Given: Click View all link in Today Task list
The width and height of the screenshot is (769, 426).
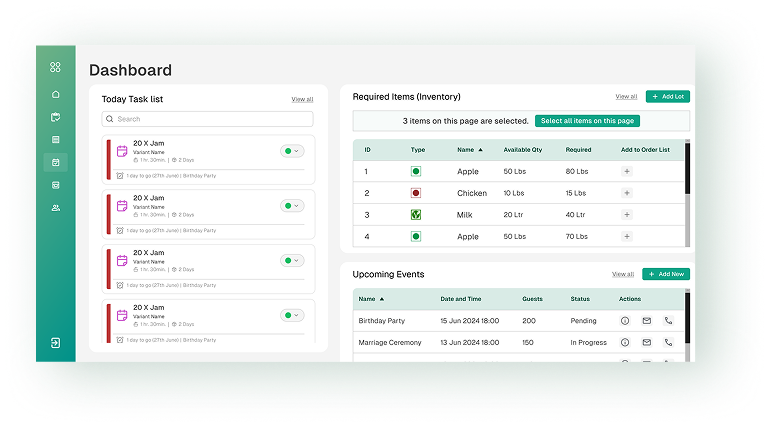Looking at the screenshot, I should [x=302, y=100].
